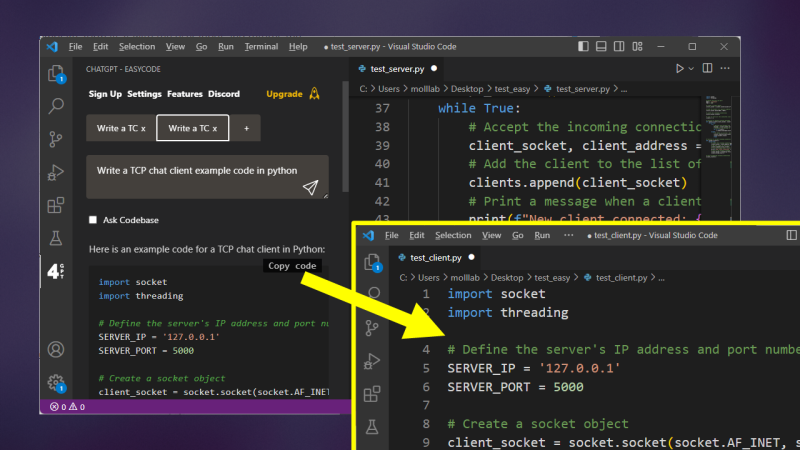
Task: Run the Python file with play icon
Action: coord(680,68)
